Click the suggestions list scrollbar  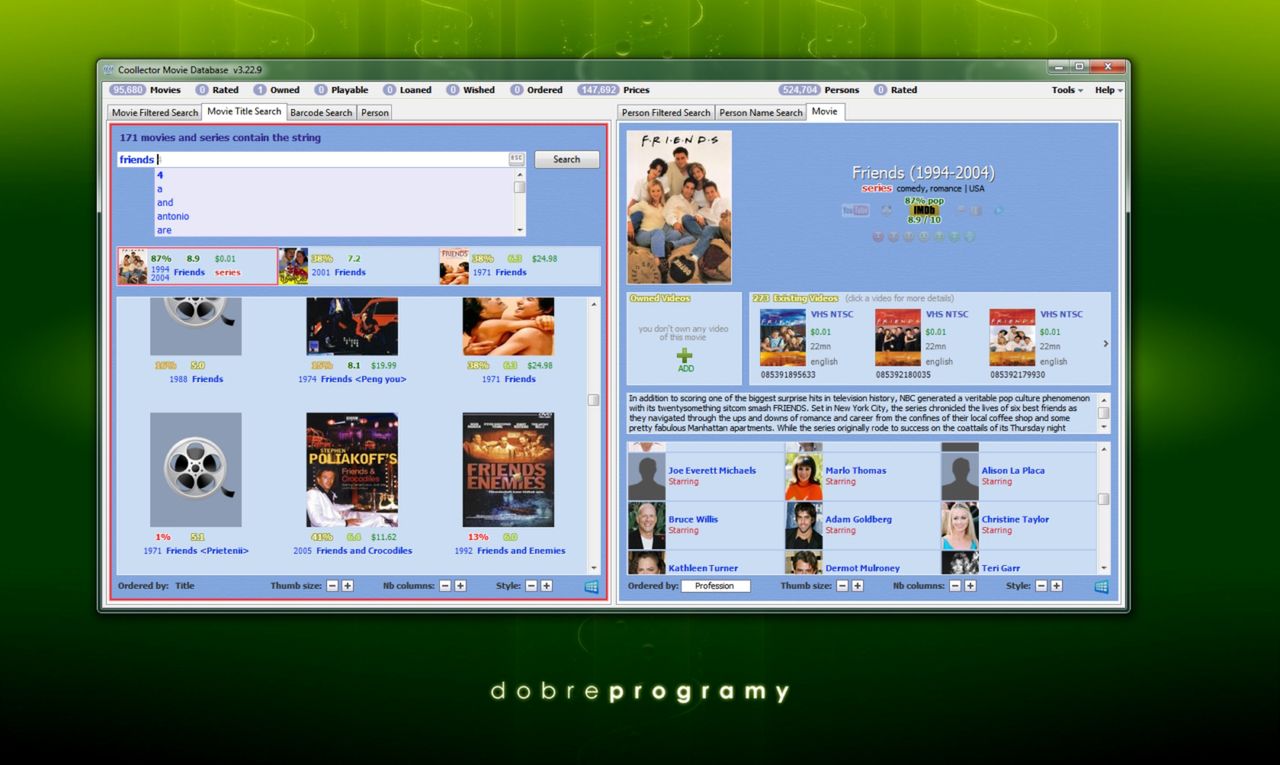(x=519, y=202)
